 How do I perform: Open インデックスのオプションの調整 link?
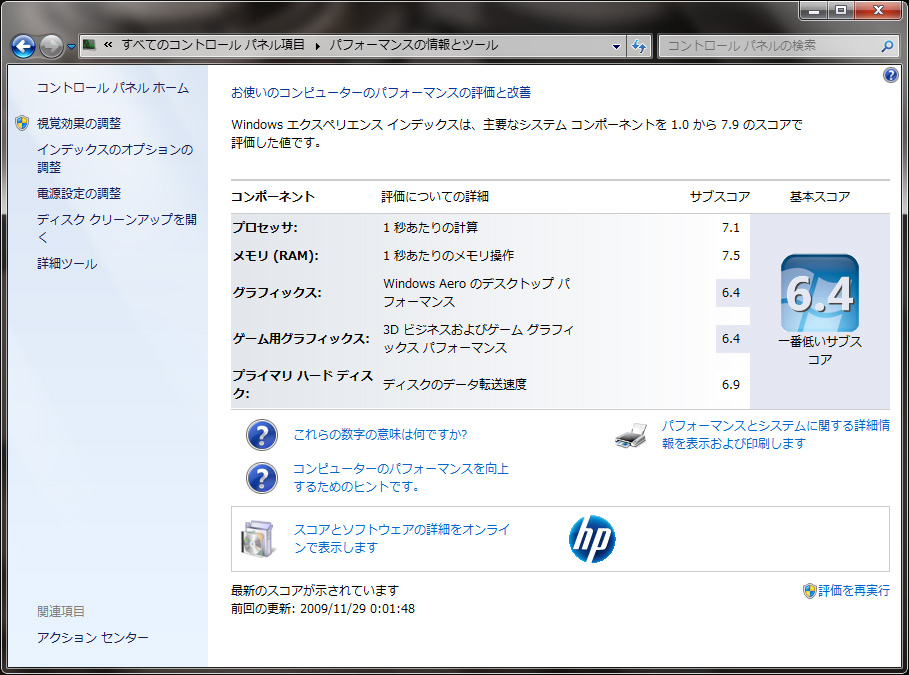[115, 158]
